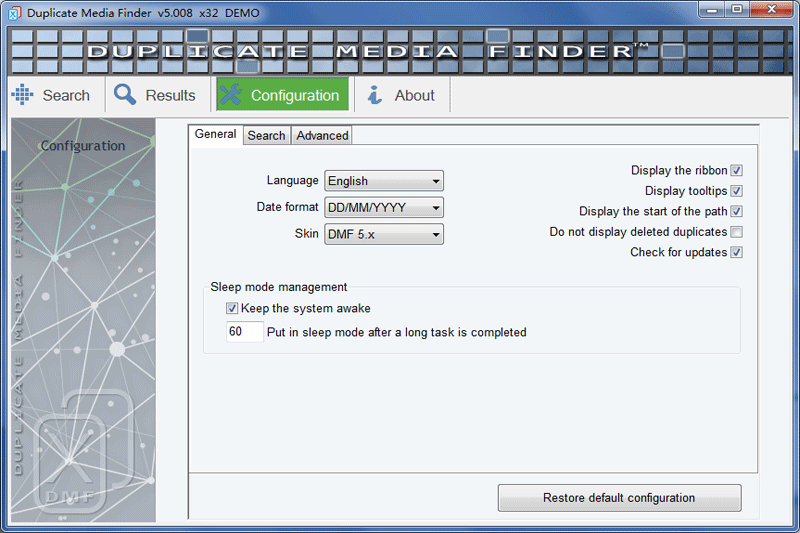Select the Configuration section
The width and height of the screenshot is (800, 533).
click(283, 94)
